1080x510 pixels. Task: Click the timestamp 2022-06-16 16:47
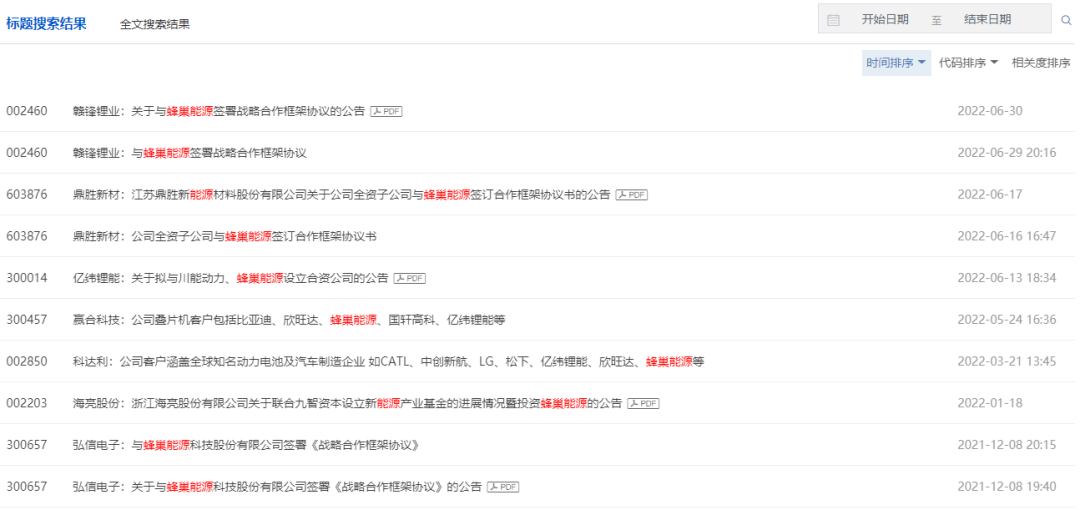click(x=1006, y=236)
